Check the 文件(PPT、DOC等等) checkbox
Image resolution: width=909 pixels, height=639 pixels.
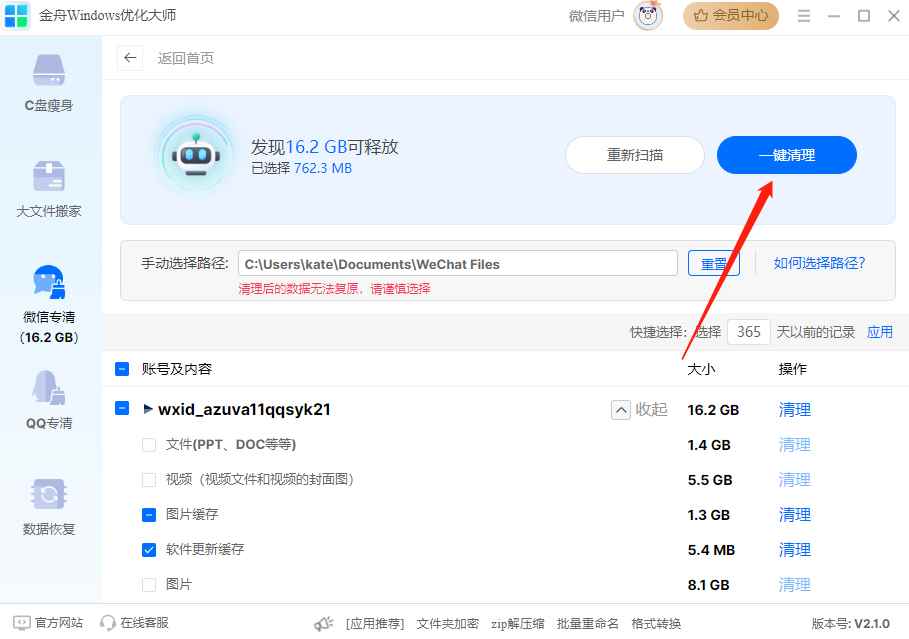point(149,445)
